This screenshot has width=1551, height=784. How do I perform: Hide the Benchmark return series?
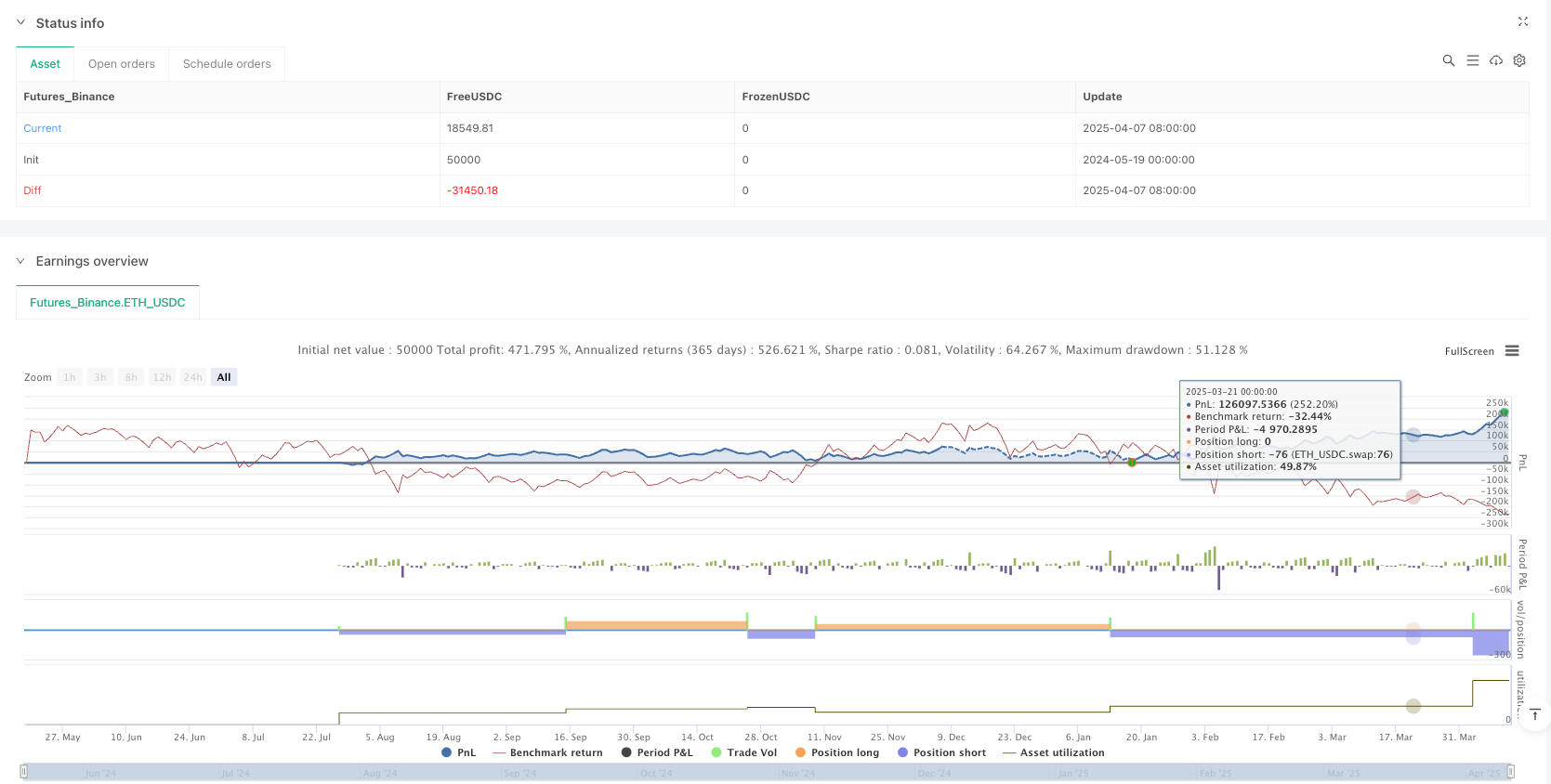547,752
